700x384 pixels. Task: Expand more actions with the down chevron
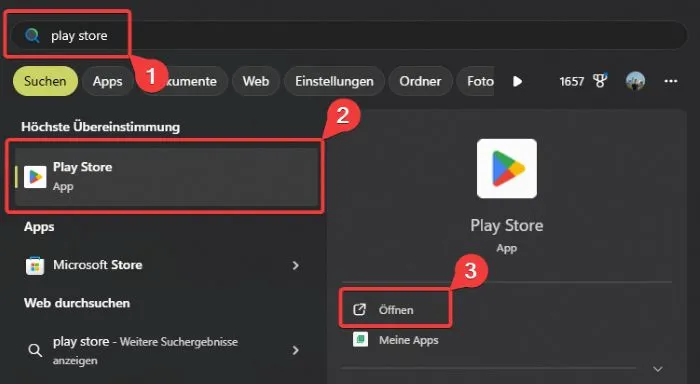pyautogui.click(x=658, y=369)
